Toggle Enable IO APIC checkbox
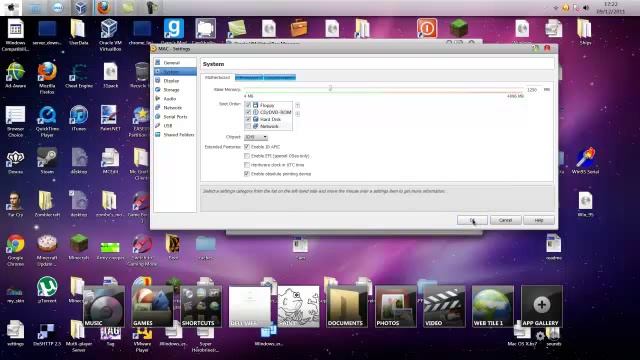 click(247, 147)
